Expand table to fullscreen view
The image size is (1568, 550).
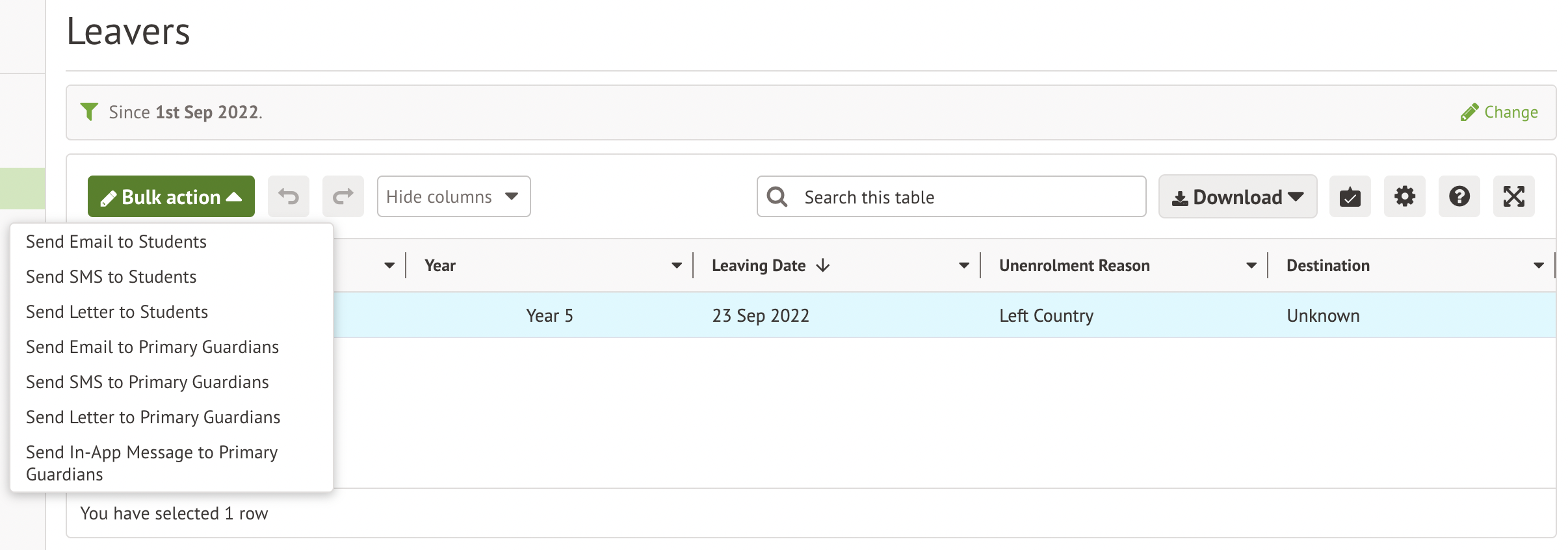click(1513, 196)
